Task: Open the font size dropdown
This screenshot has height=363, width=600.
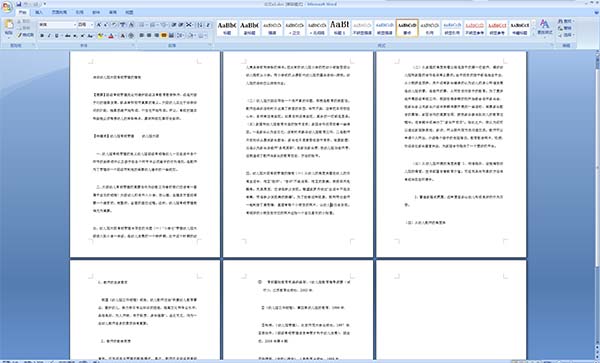Action: pos(86,25)
